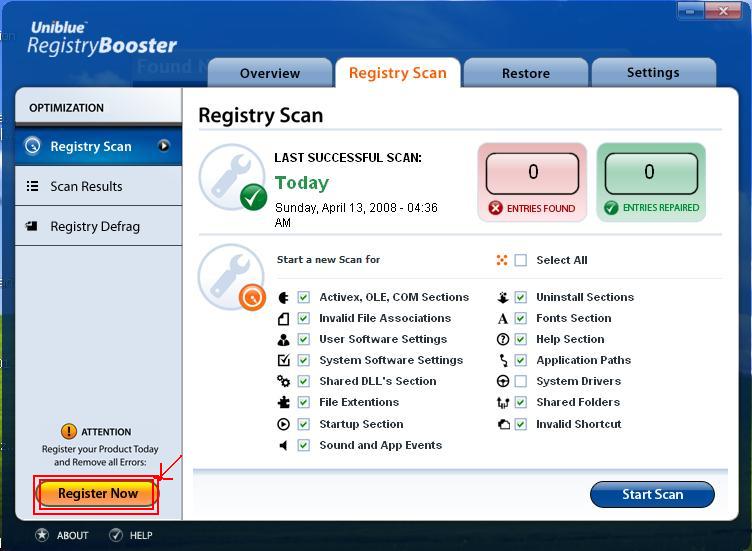This screenshot has height=551, width=752.
Task: Click the Shared DLL's gears icon
Action: 283,381
